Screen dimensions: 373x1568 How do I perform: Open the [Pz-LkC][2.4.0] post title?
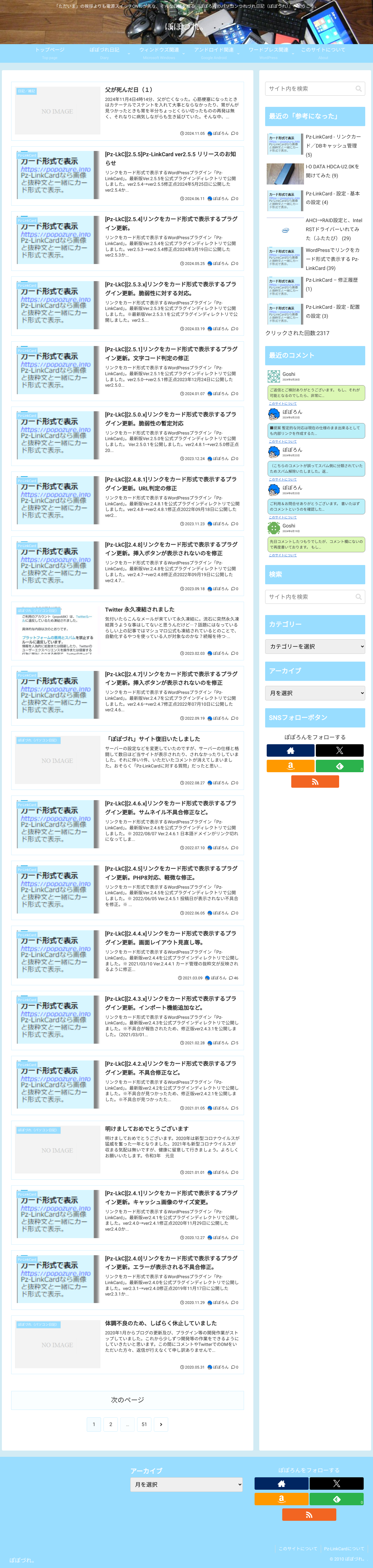[171, 1262]
